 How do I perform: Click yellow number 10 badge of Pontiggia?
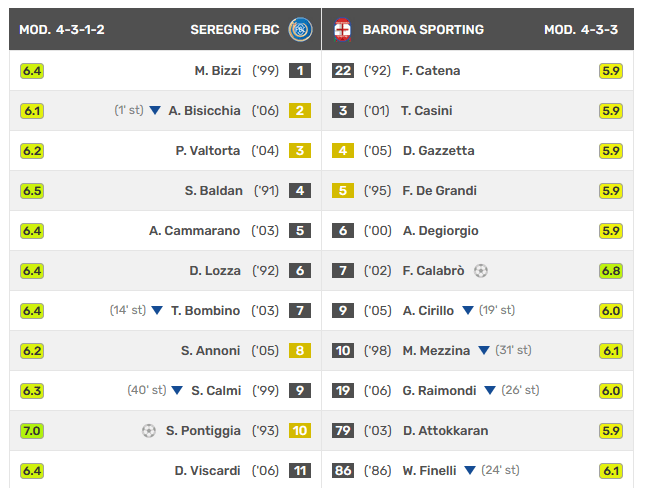(x=300, y=431)
